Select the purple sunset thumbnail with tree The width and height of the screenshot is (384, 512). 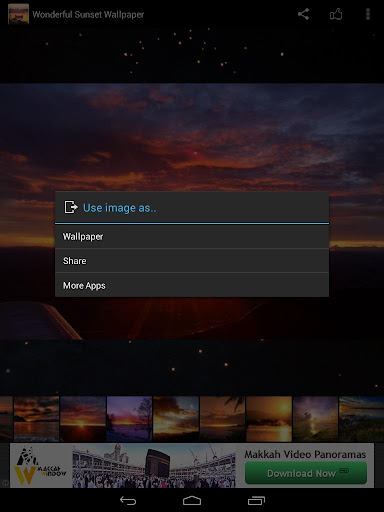coord(129,419)
